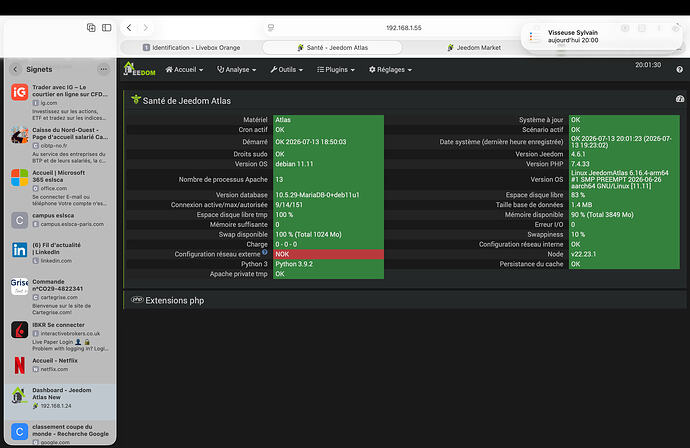The height and width of the screenshot is (448, 690).
Task: Click the benchmark gauge icon in Santé panel
Action: tap(679, 99)
